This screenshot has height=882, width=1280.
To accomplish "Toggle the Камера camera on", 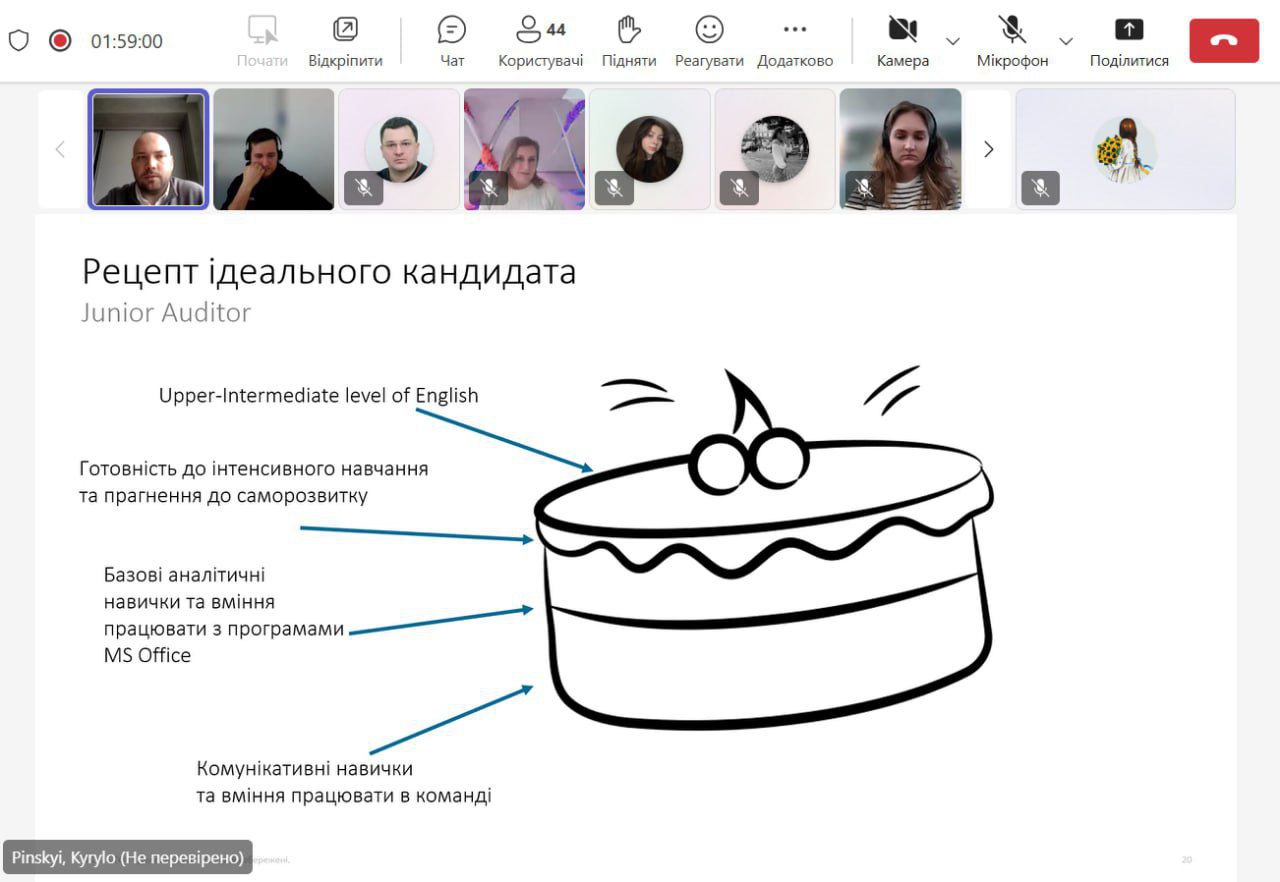I will tap(902, 41).
